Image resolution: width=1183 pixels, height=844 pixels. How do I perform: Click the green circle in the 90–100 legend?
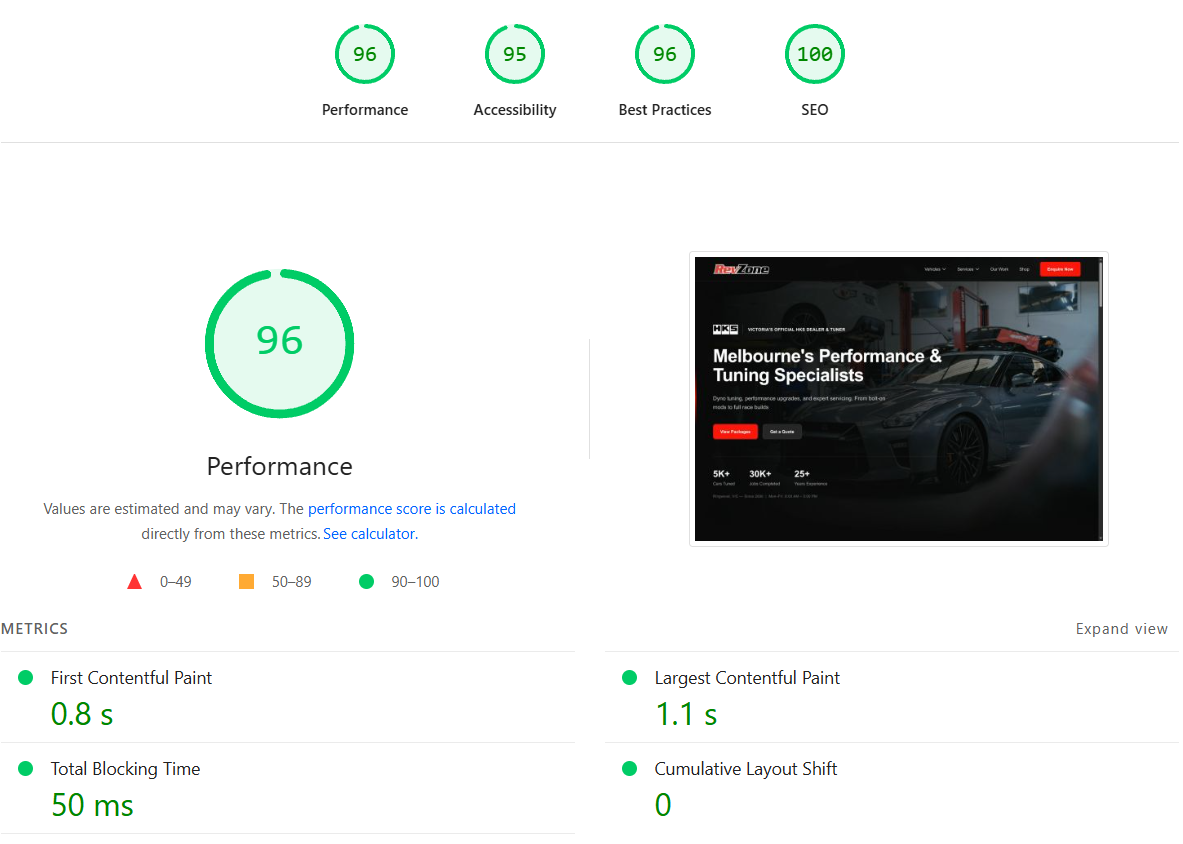[366, 580]
